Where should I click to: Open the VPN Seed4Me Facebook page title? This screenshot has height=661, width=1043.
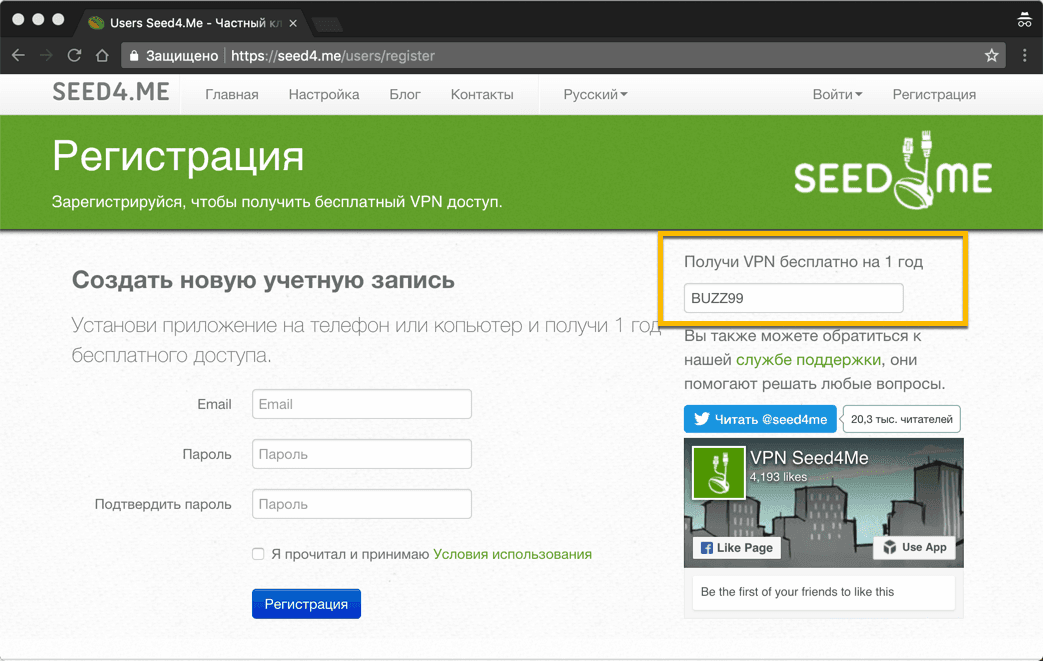click(x=809, y=458)
